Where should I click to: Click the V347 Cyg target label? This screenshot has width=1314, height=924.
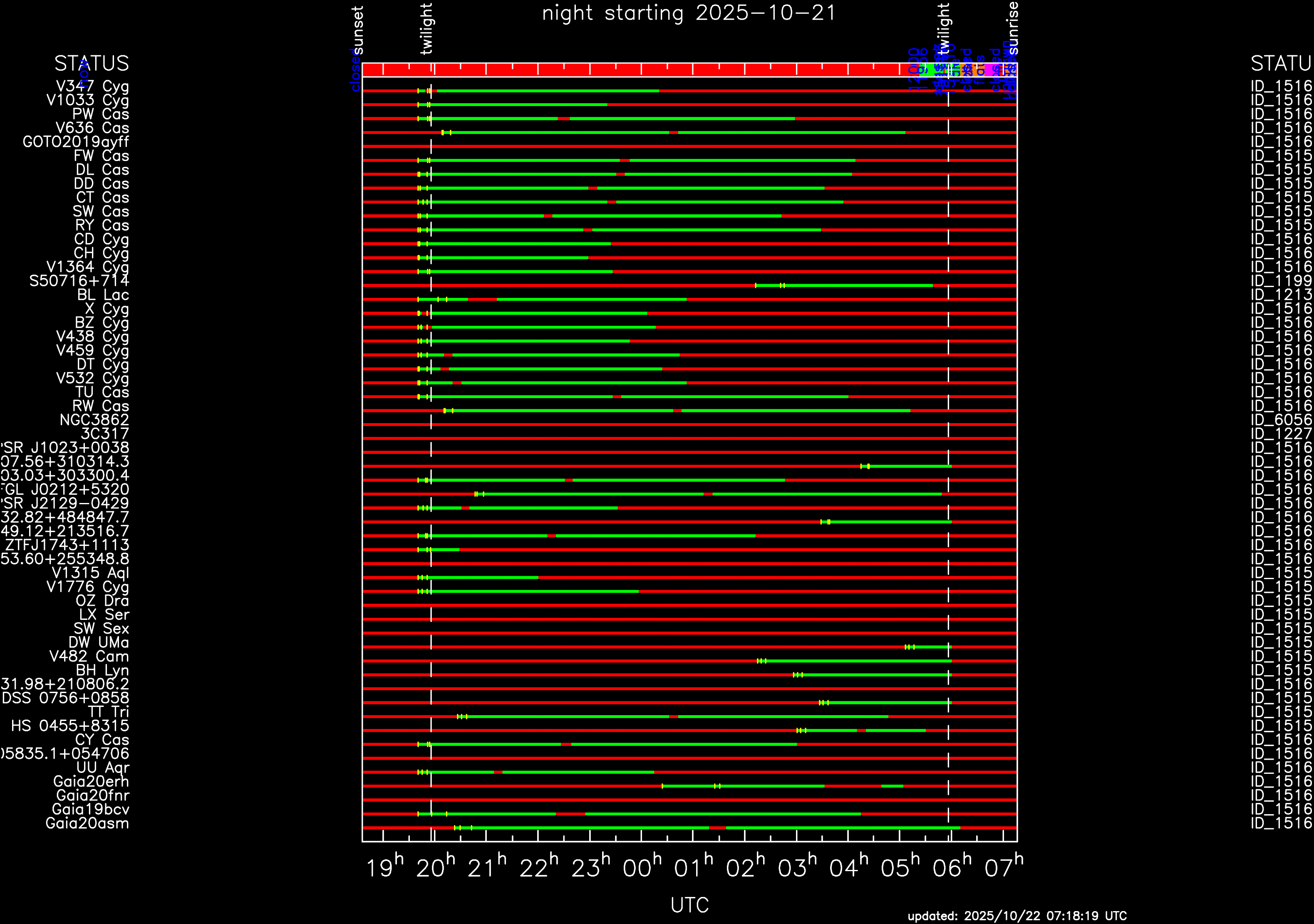point(92,87)
